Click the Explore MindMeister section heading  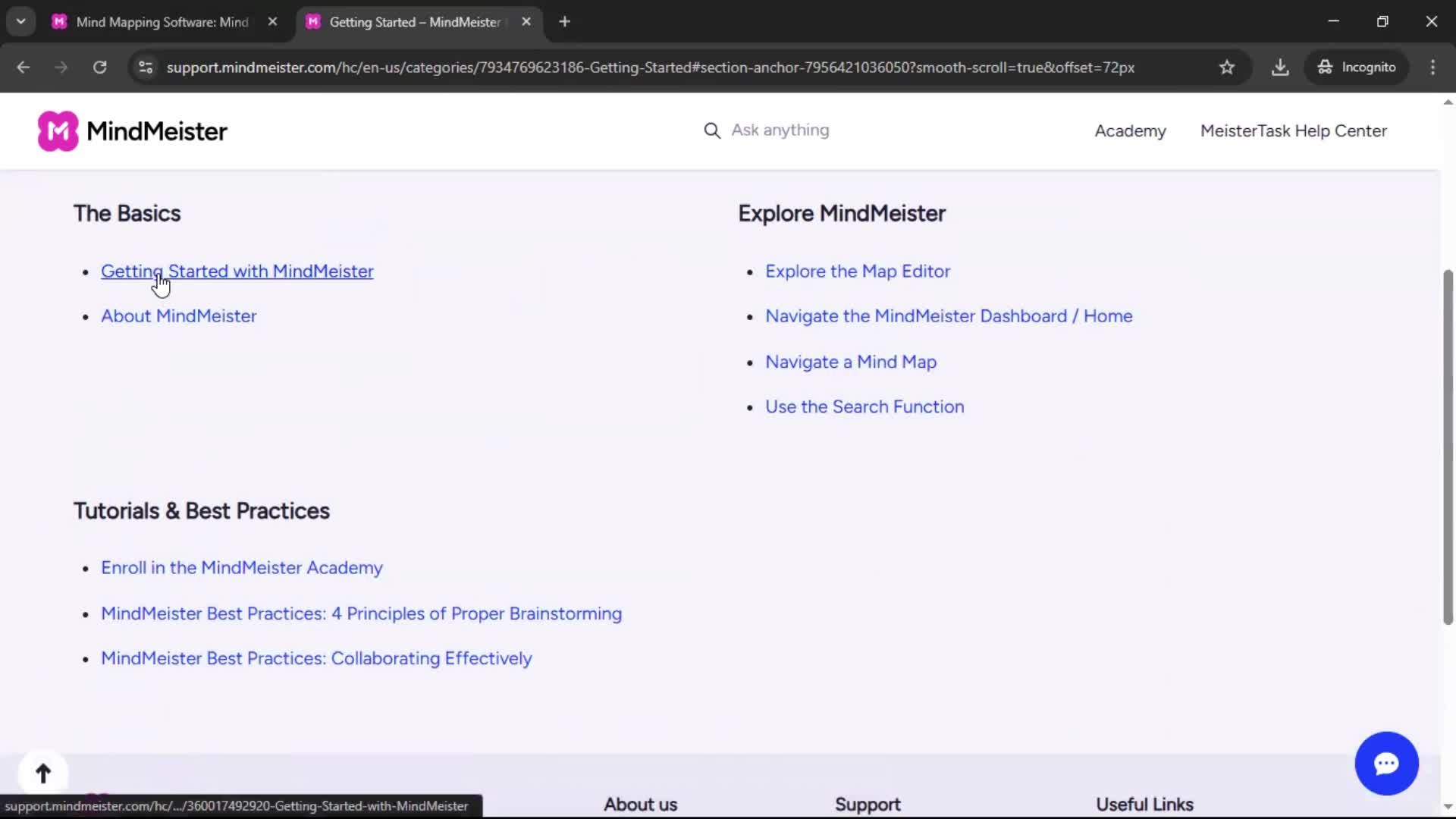[841, 214]
